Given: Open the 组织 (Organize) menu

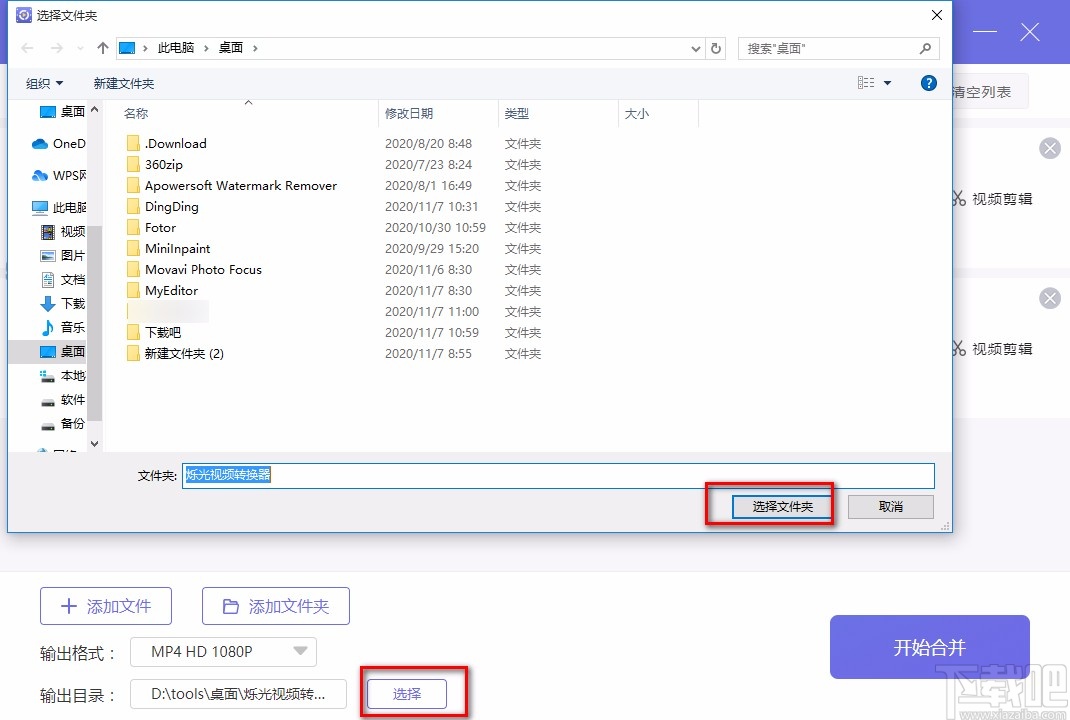Looking at the screenshot, I should [x=42, y=83].
